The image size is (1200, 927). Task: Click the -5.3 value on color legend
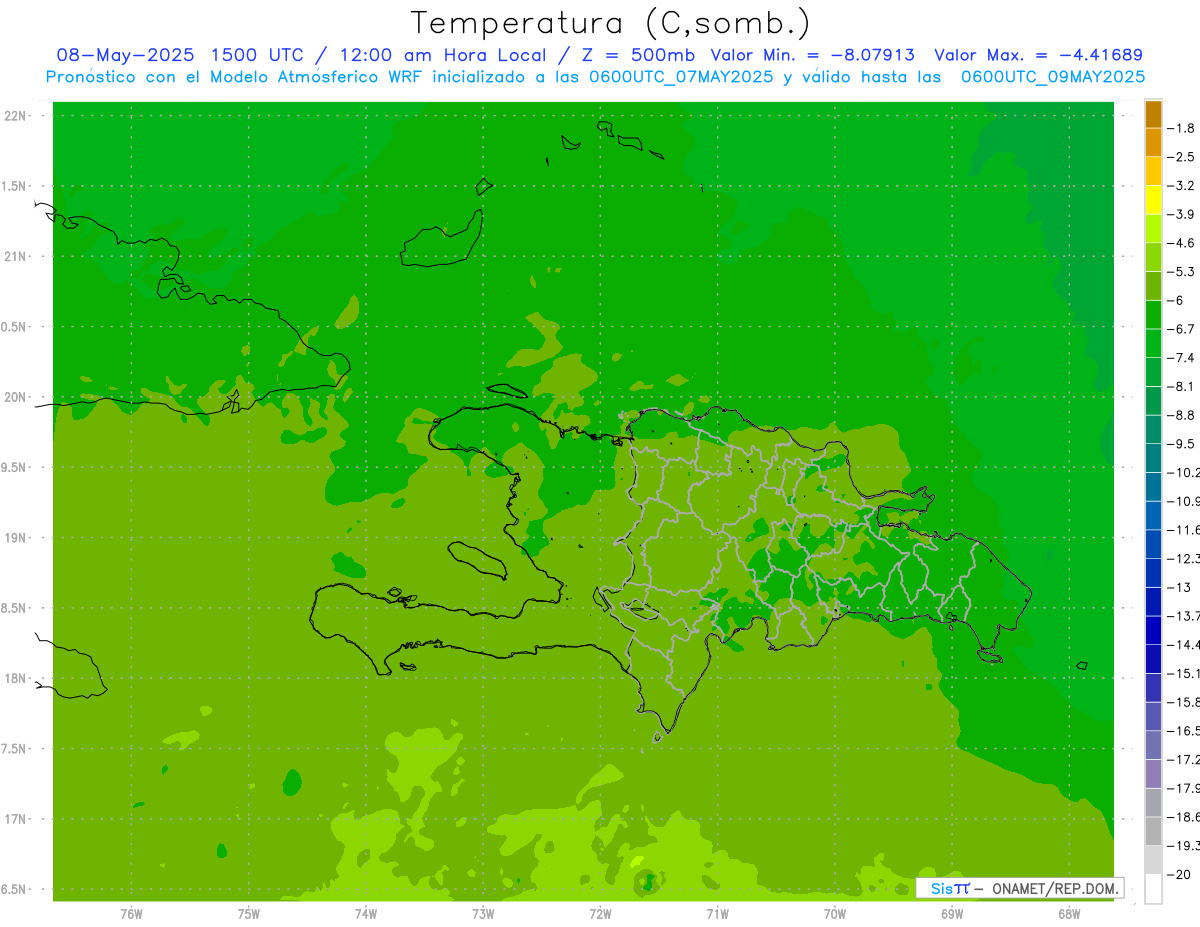pyautogui.click(x=1182, y=272)
